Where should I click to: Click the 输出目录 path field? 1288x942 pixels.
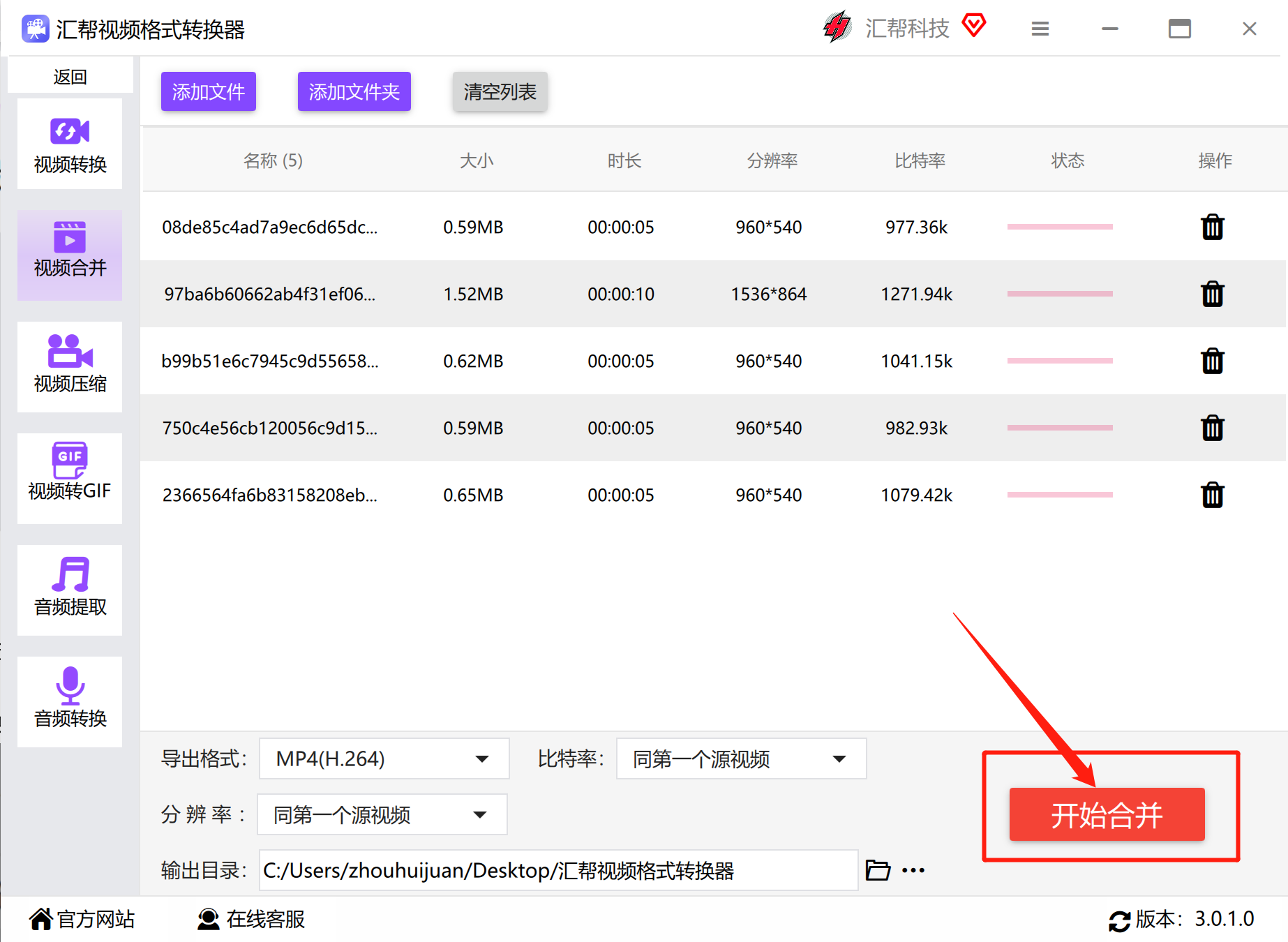click(x=558, y=870)
